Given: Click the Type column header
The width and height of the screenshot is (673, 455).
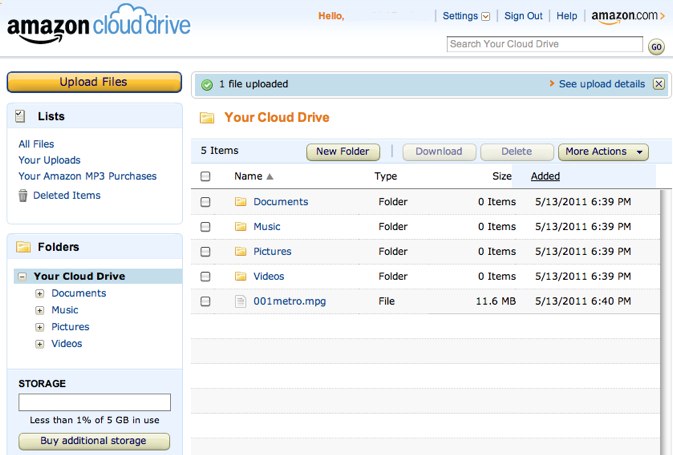Looking at the screenshot, I should [x=385, y=176].
